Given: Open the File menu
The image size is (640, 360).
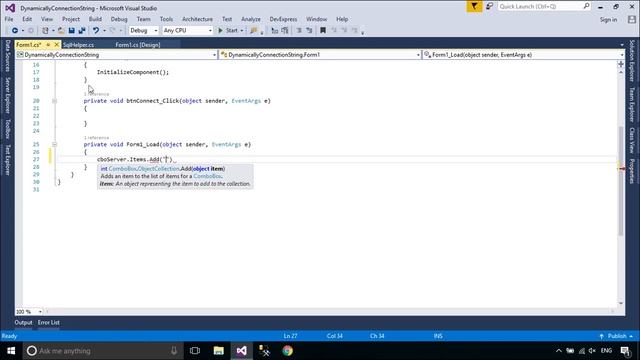Looking at the screenshot, I should 9,19.
